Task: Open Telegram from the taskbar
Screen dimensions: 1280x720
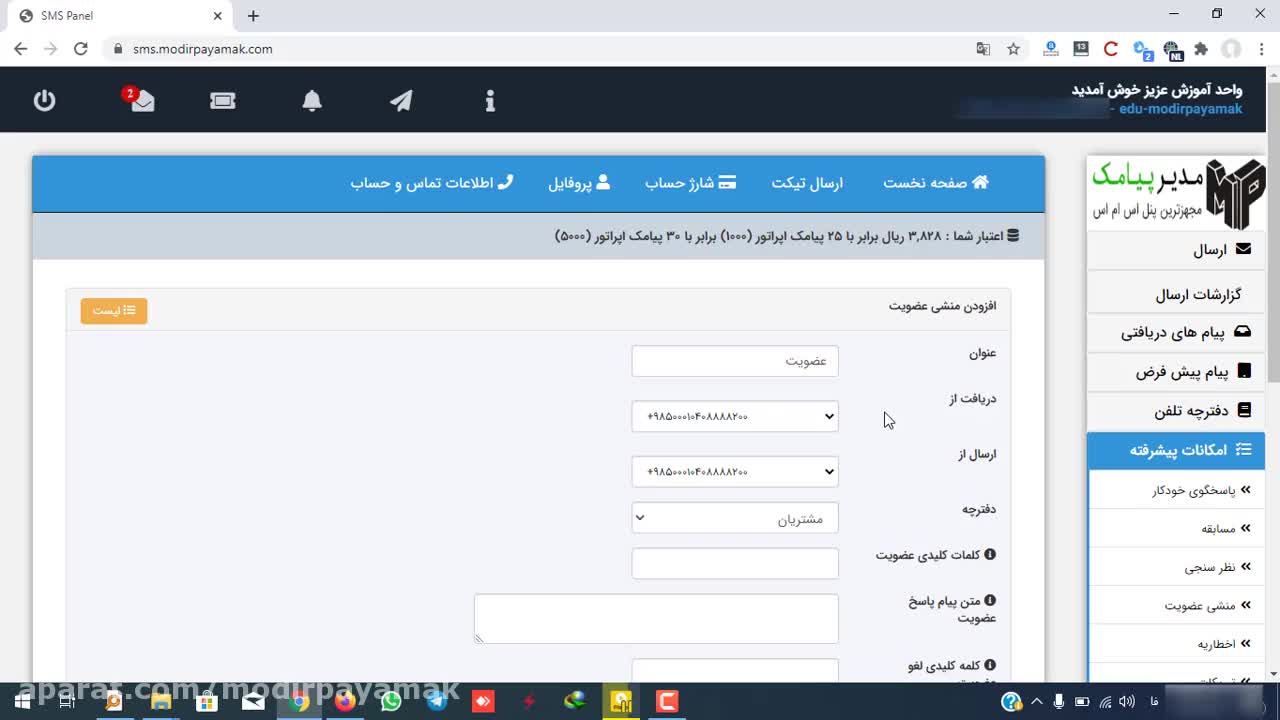Action: [437, 701]
